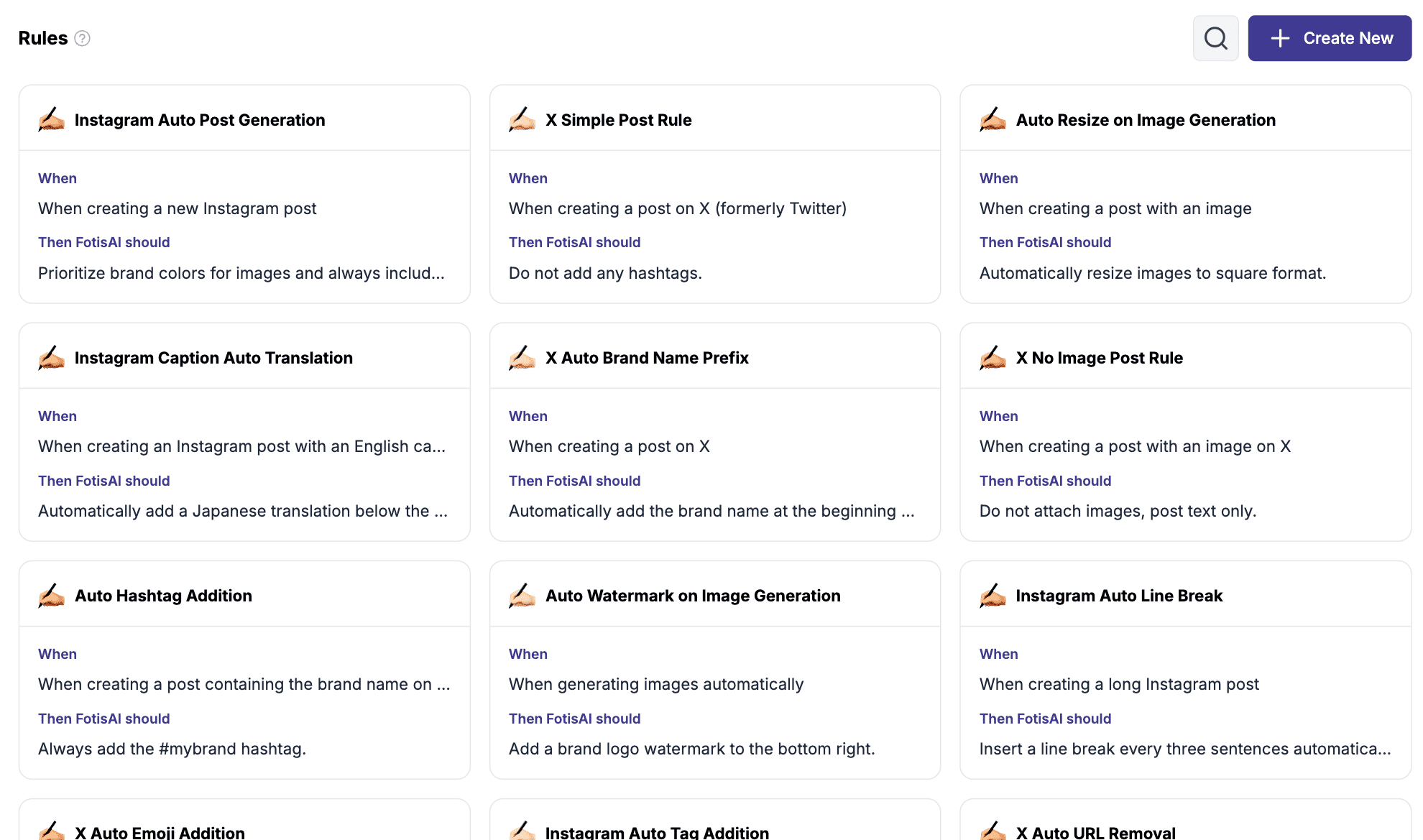Click the writing hand icon on Instagram Auto Post Generation
Screen dimensions: 1423x840
coord(52,119)
